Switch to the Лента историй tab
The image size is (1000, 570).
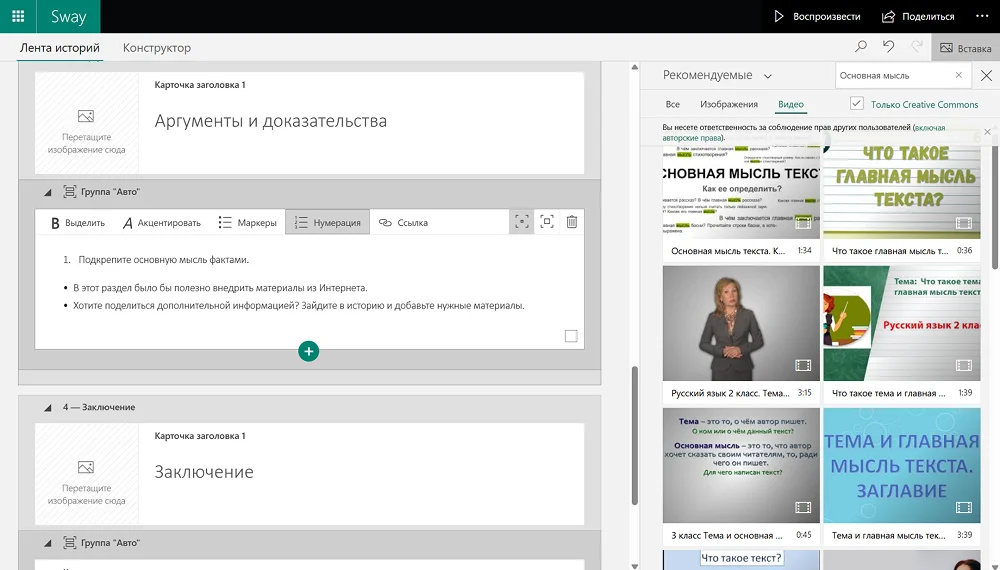click(x=59, y=48)
